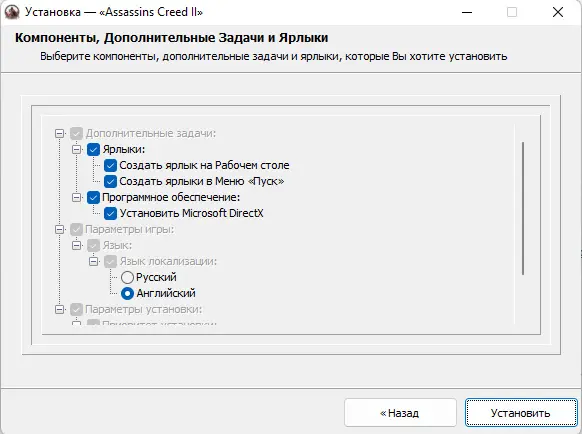Viewport: 582px width, 434px height.
Task: Toggle Создать ярлык на Рабочем столе checkbox
Action: pyautogui.click(x=110, y=165)
